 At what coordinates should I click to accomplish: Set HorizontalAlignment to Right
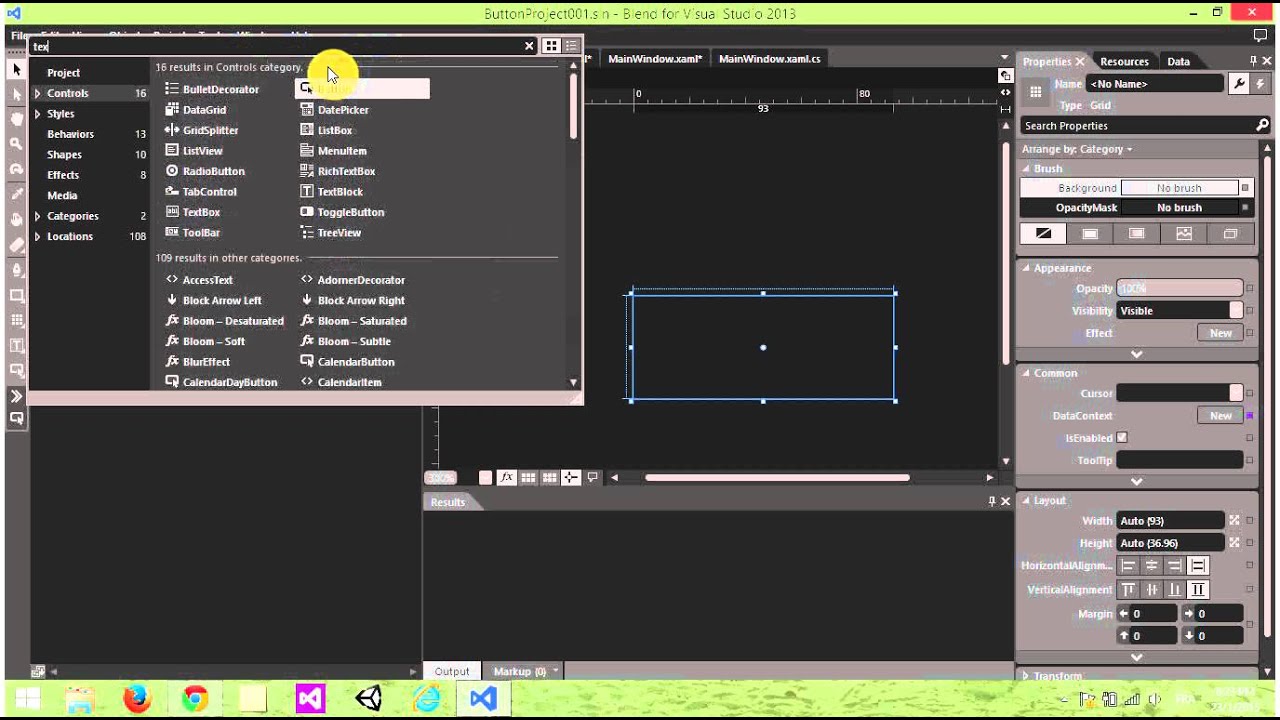tap(1174, 566)
